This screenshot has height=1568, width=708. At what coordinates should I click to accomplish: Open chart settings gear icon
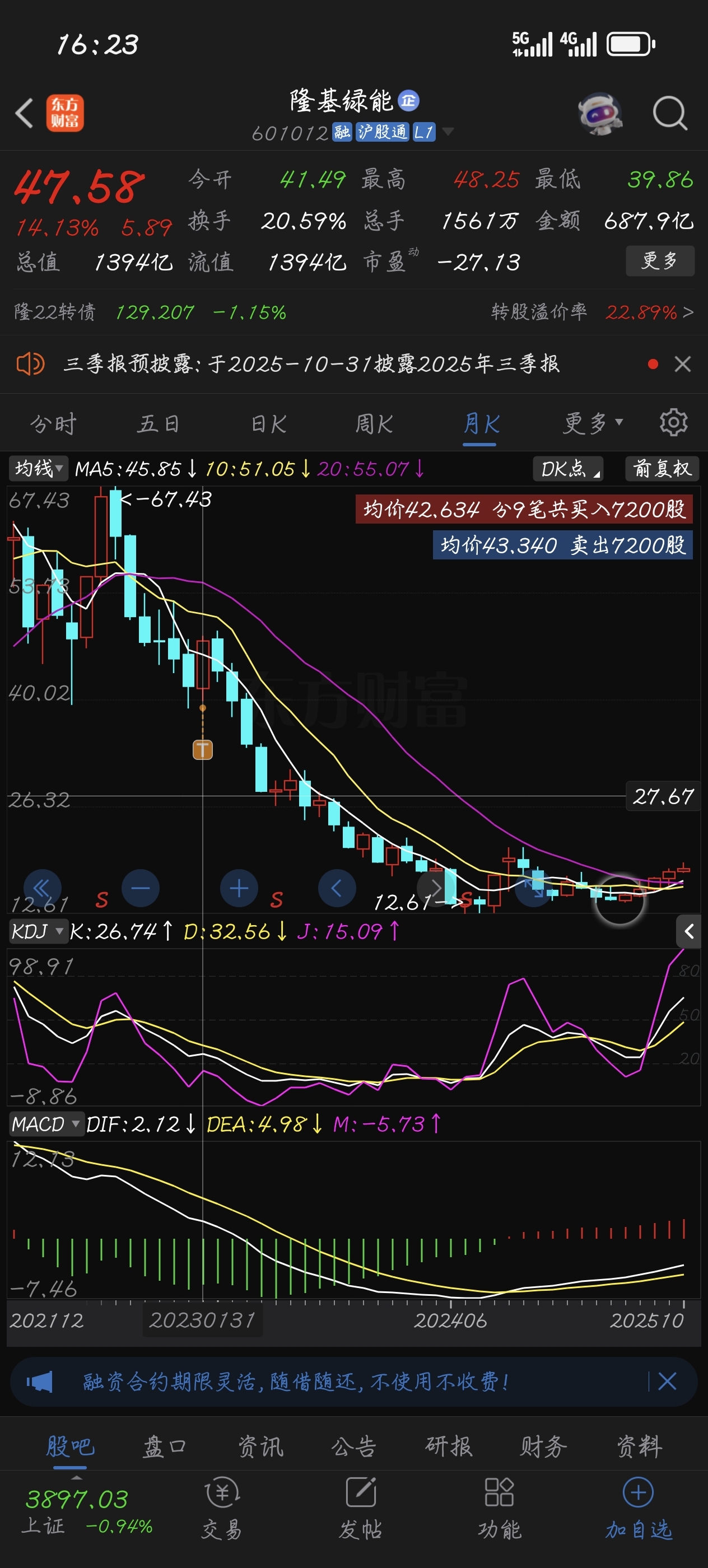(x=674, y=422)
